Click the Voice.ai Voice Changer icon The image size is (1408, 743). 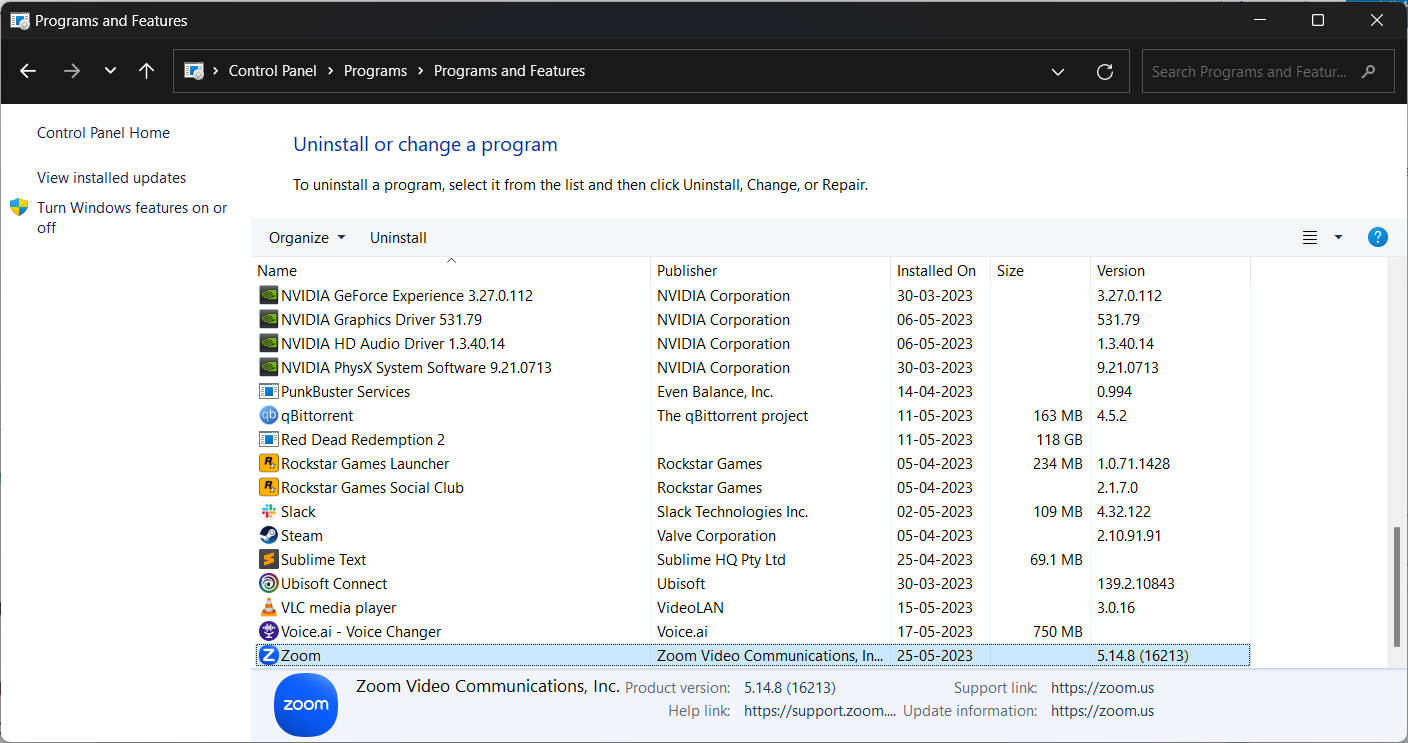click(x=268, y=632)
